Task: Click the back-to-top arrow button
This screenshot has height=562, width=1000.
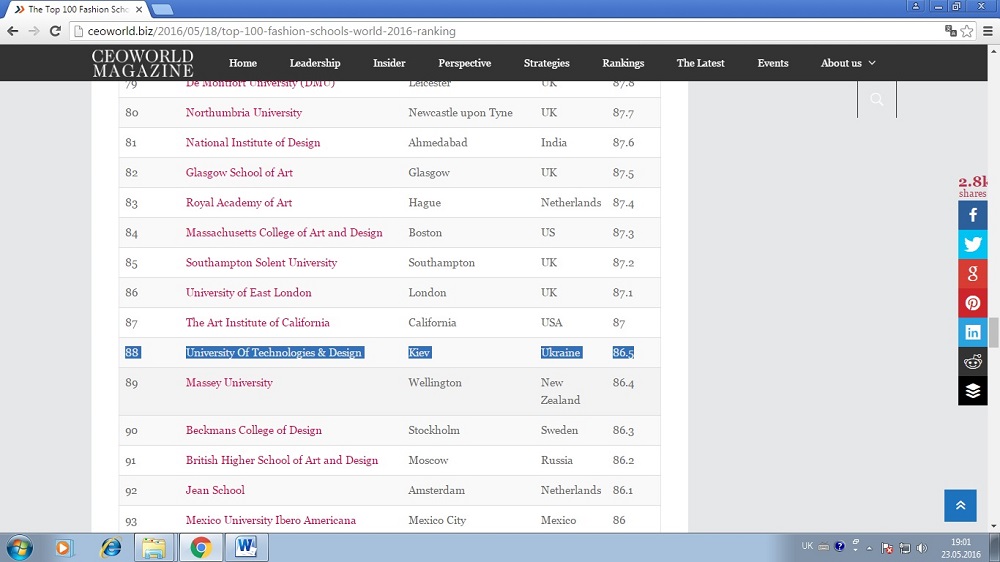Action: pos(960,505)
